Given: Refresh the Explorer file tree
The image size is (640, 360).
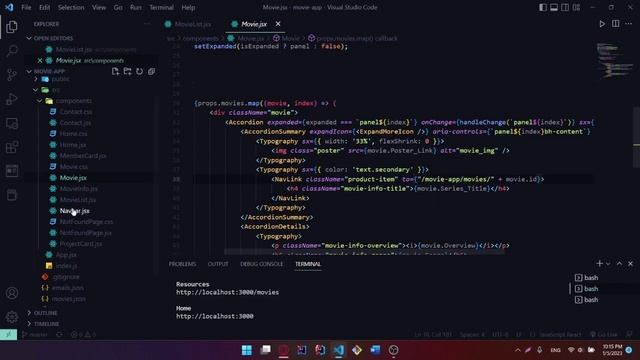Looking at the screenshot, I should (139, 71).
